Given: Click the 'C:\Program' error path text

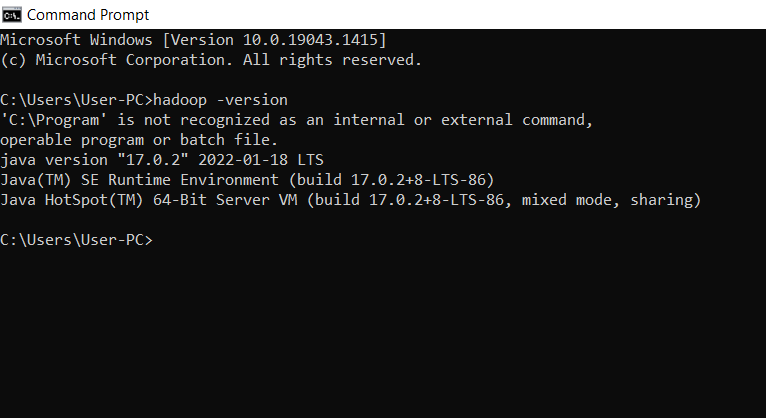Looking at the screenshot, I should point(53,120).
